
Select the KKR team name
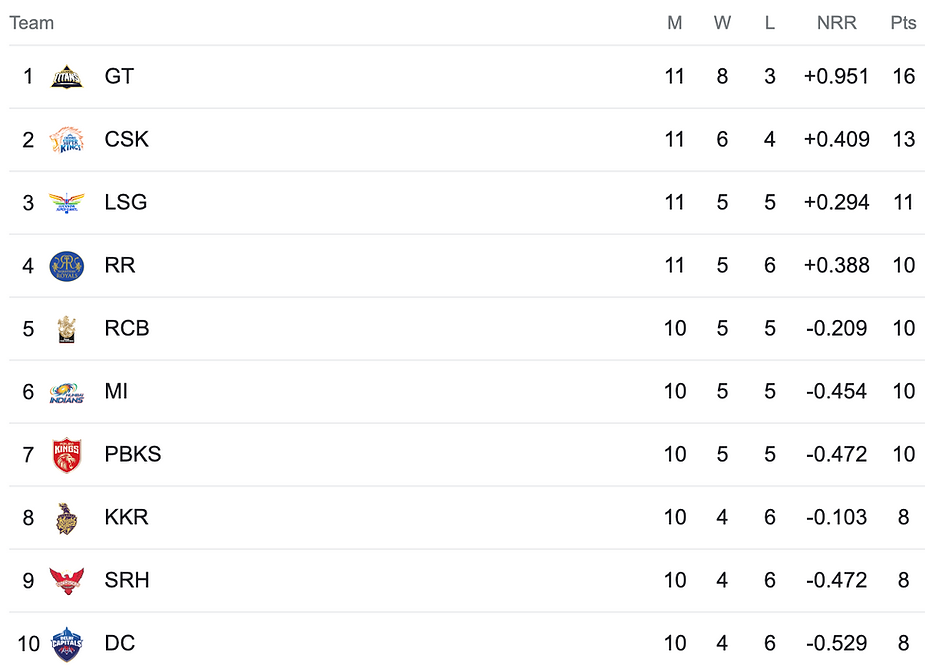pos(126,517)
